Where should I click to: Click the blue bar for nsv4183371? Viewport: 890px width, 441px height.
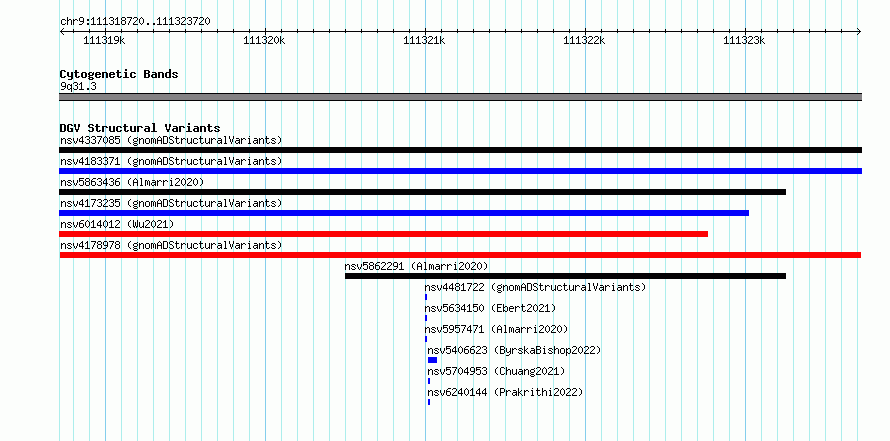coord(460,171)
